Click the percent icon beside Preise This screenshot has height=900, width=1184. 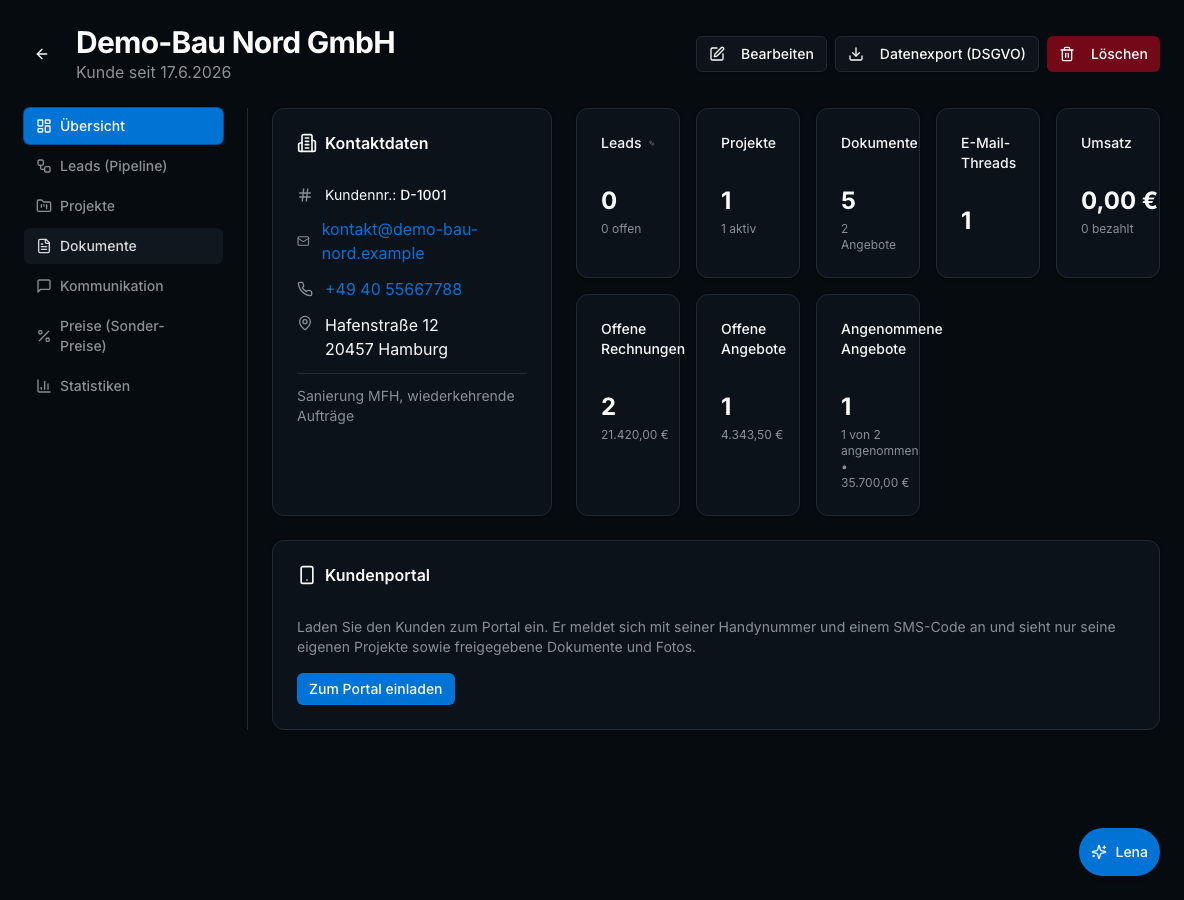coord(44,336)
